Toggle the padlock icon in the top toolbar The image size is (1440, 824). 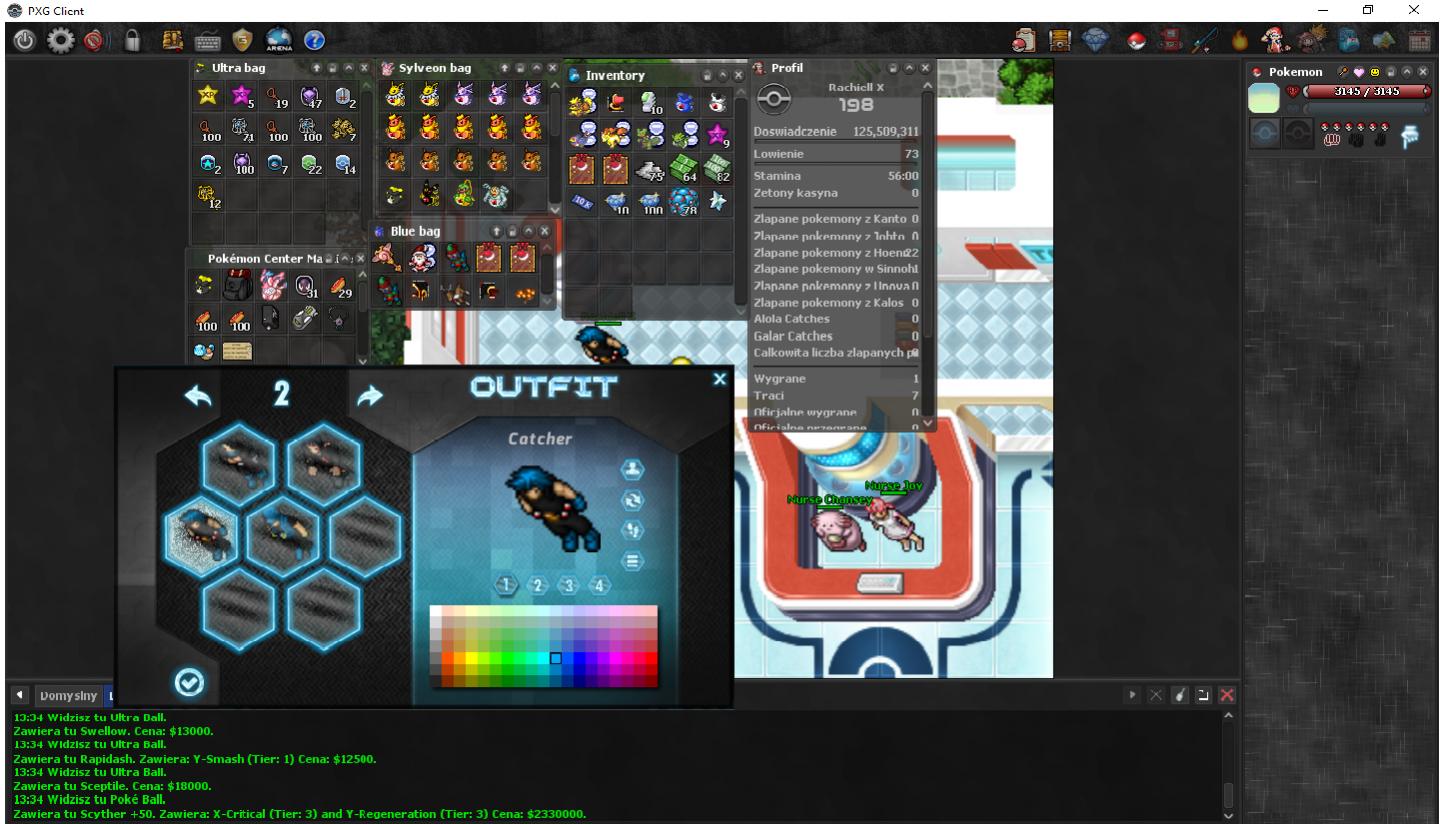132,40
